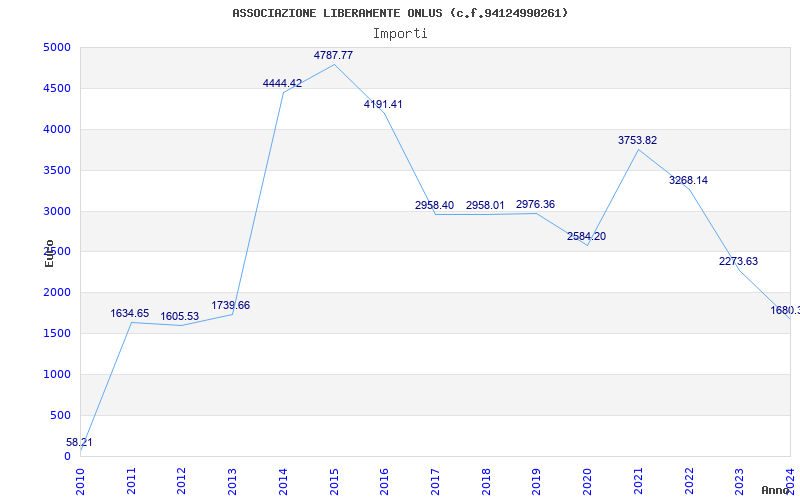Click the x-axis year 2013

[x=232, y=481]
